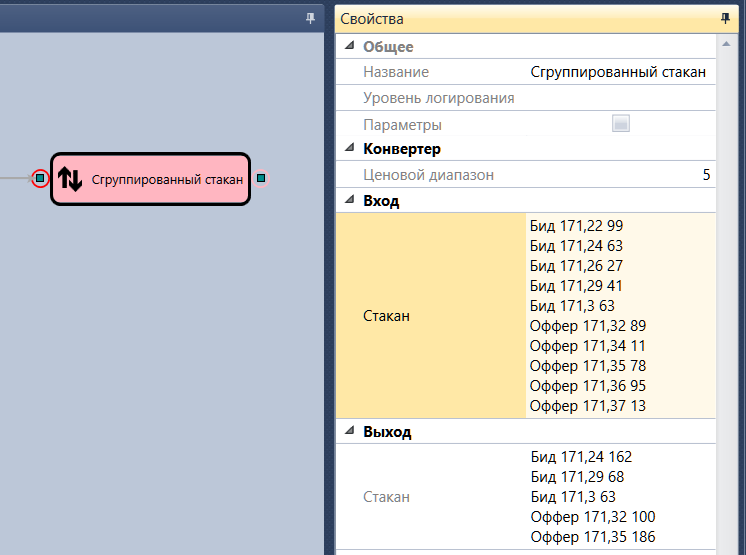Toggle the Параметры checkbox
The width and height of the screenshot is (746, 555).
[620, 124]
